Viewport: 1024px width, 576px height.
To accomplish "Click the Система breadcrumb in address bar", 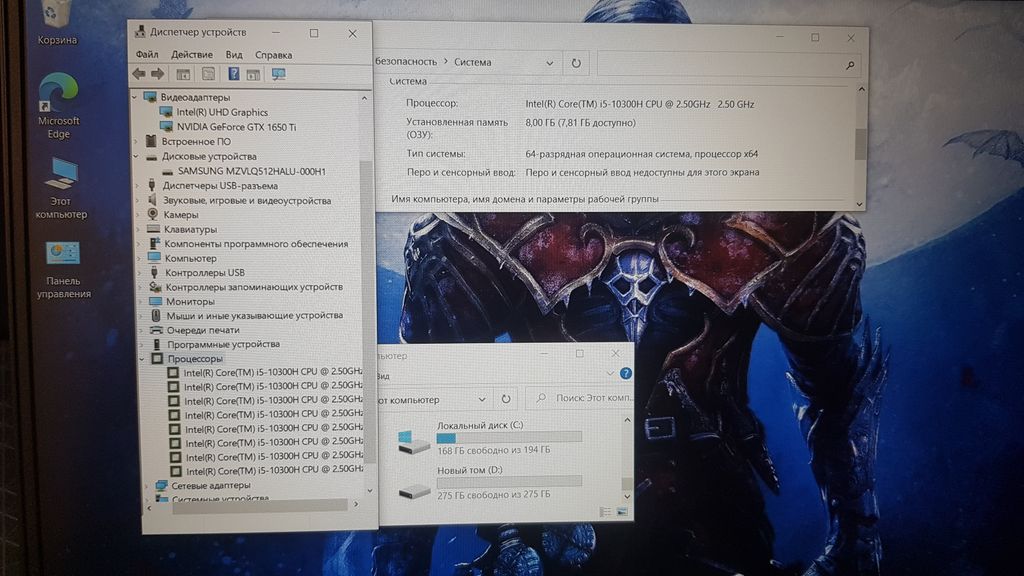I will coord(472,62).
